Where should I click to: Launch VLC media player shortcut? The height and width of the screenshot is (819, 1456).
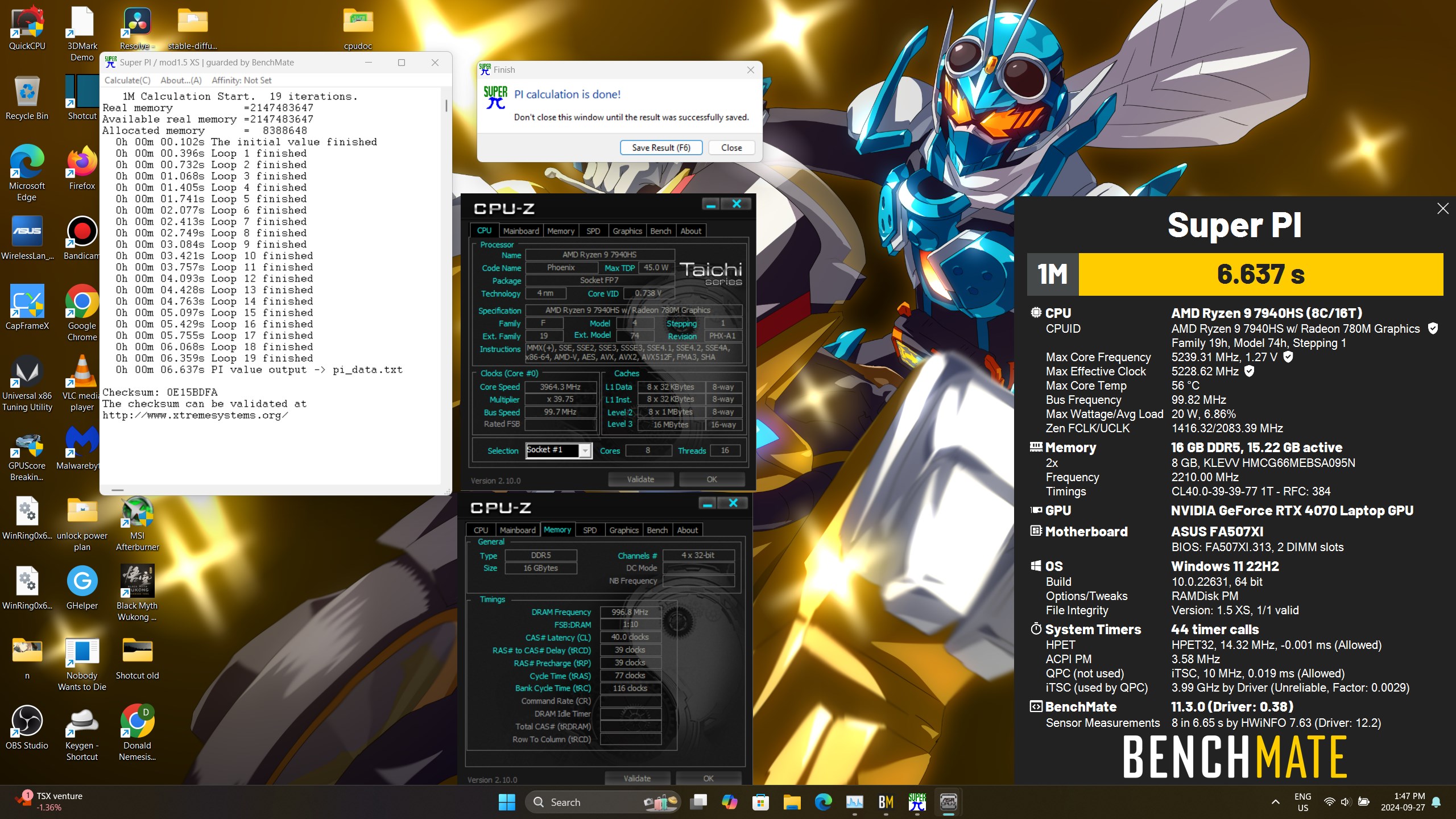(82, 383)
